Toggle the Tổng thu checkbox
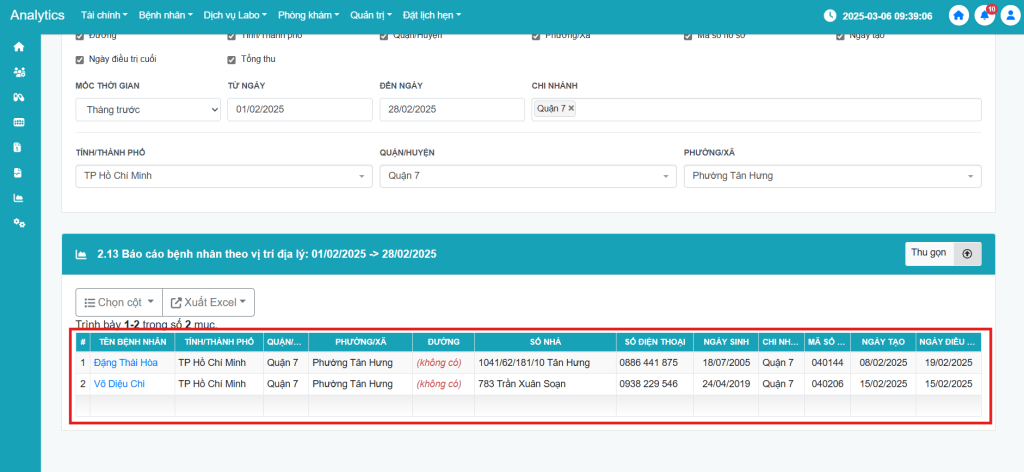Viewport: 1024px width, 472px height. (x=232, y=59)
